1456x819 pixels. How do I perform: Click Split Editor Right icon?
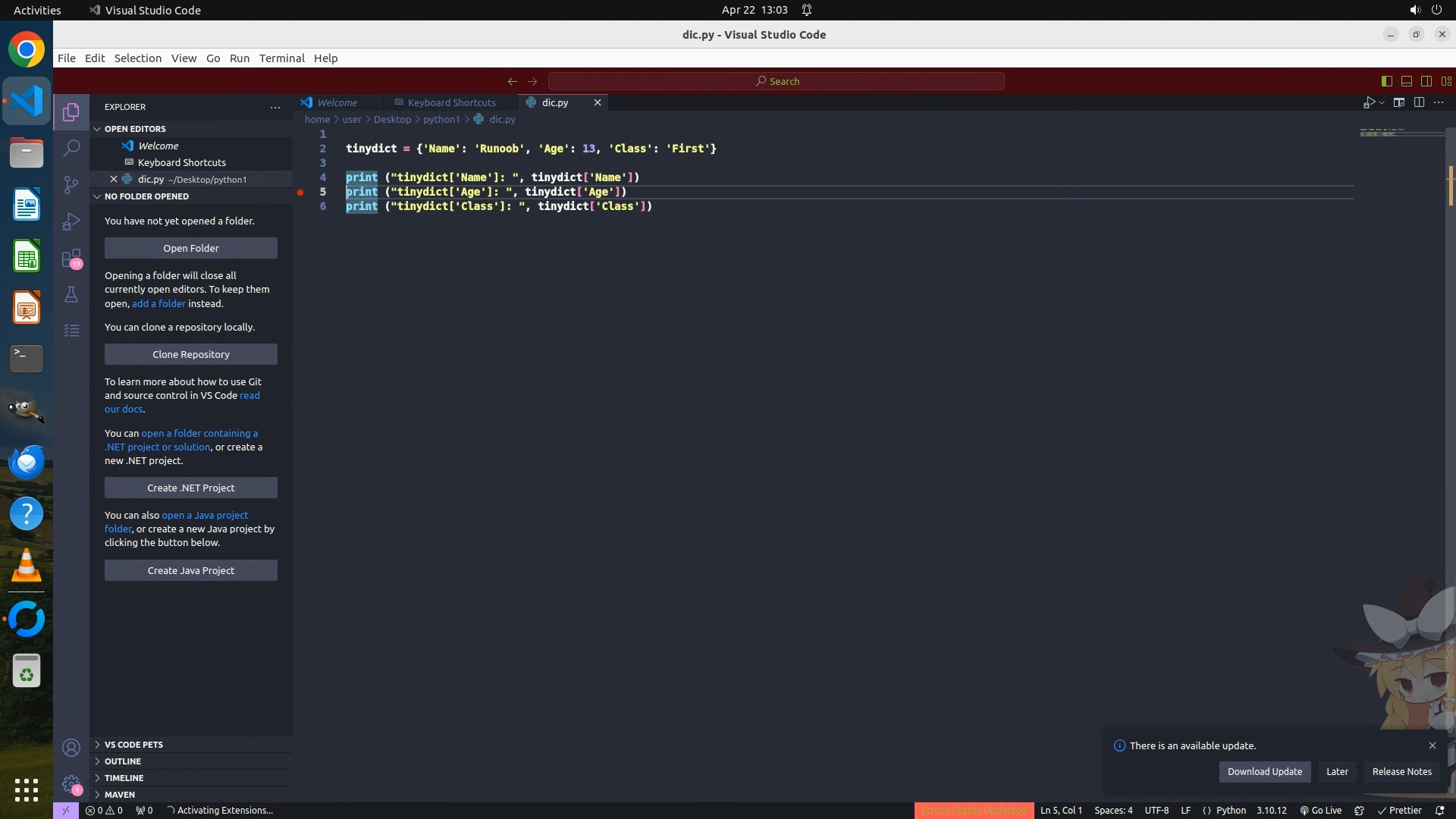1419,102
